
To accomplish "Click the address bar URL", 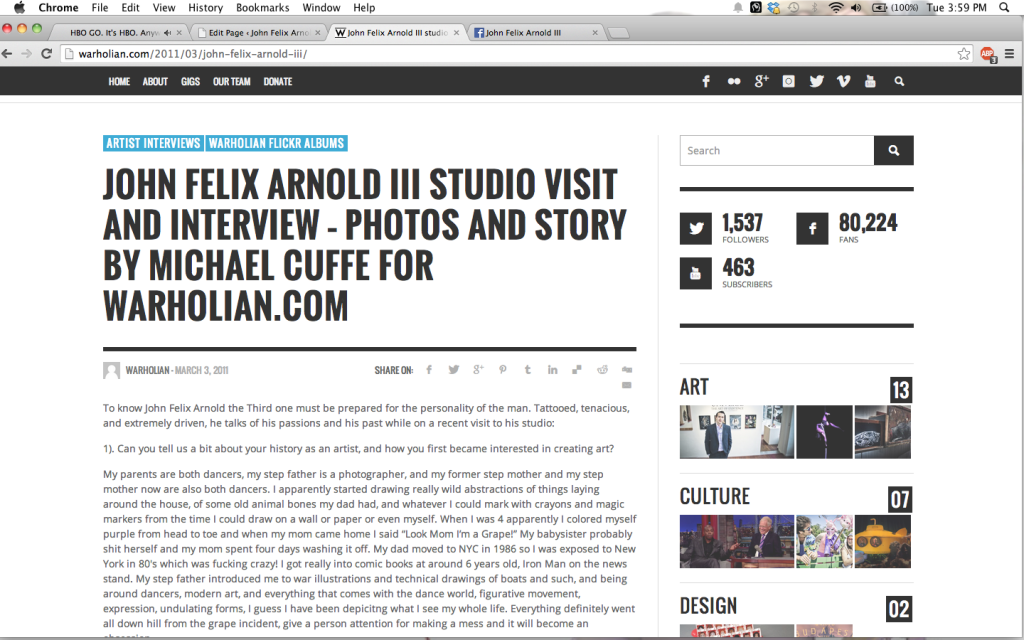I will [193, 54].
